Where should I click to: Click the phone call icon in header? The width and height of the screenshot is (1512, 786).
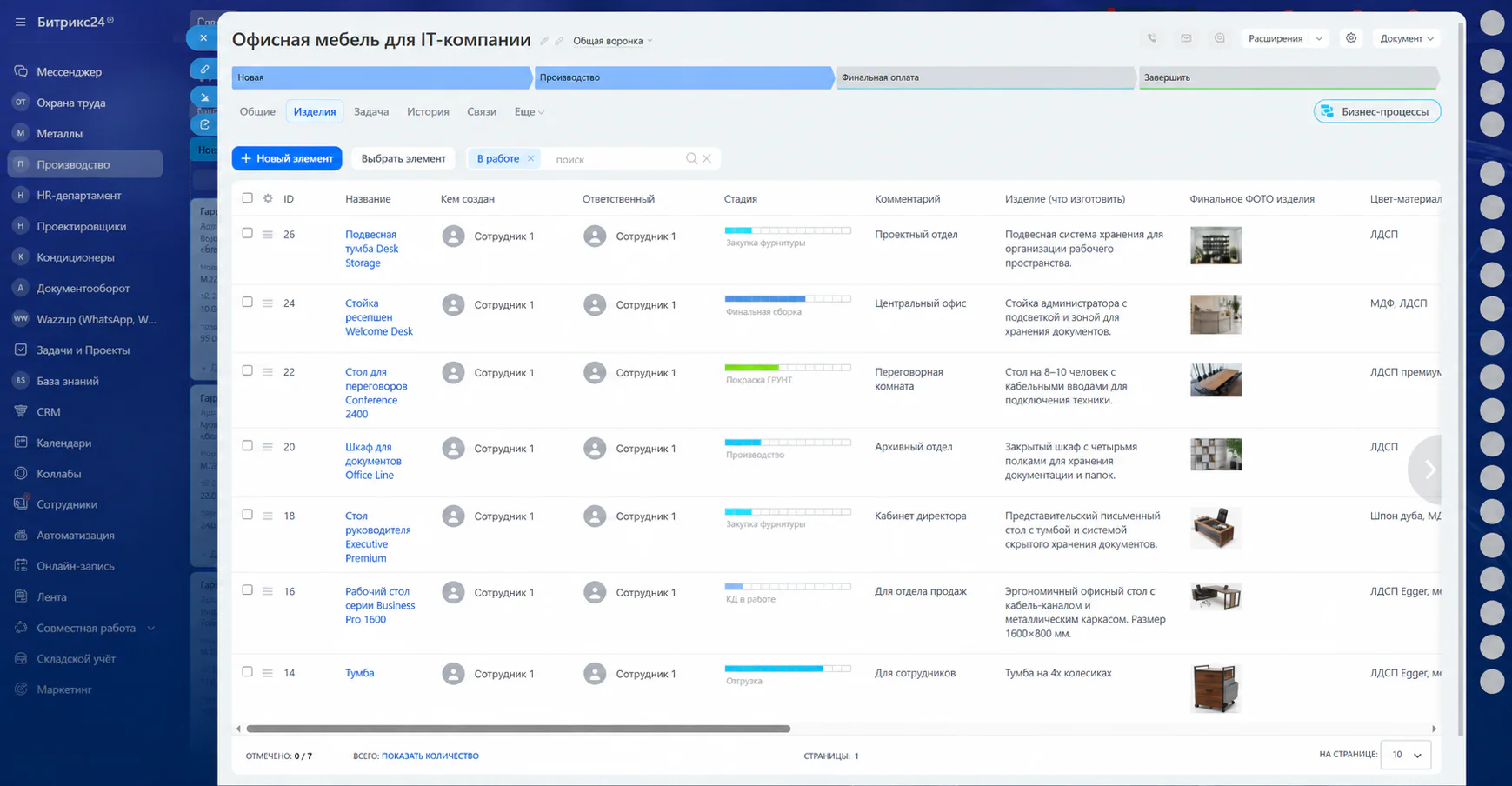coord(1152,38)
